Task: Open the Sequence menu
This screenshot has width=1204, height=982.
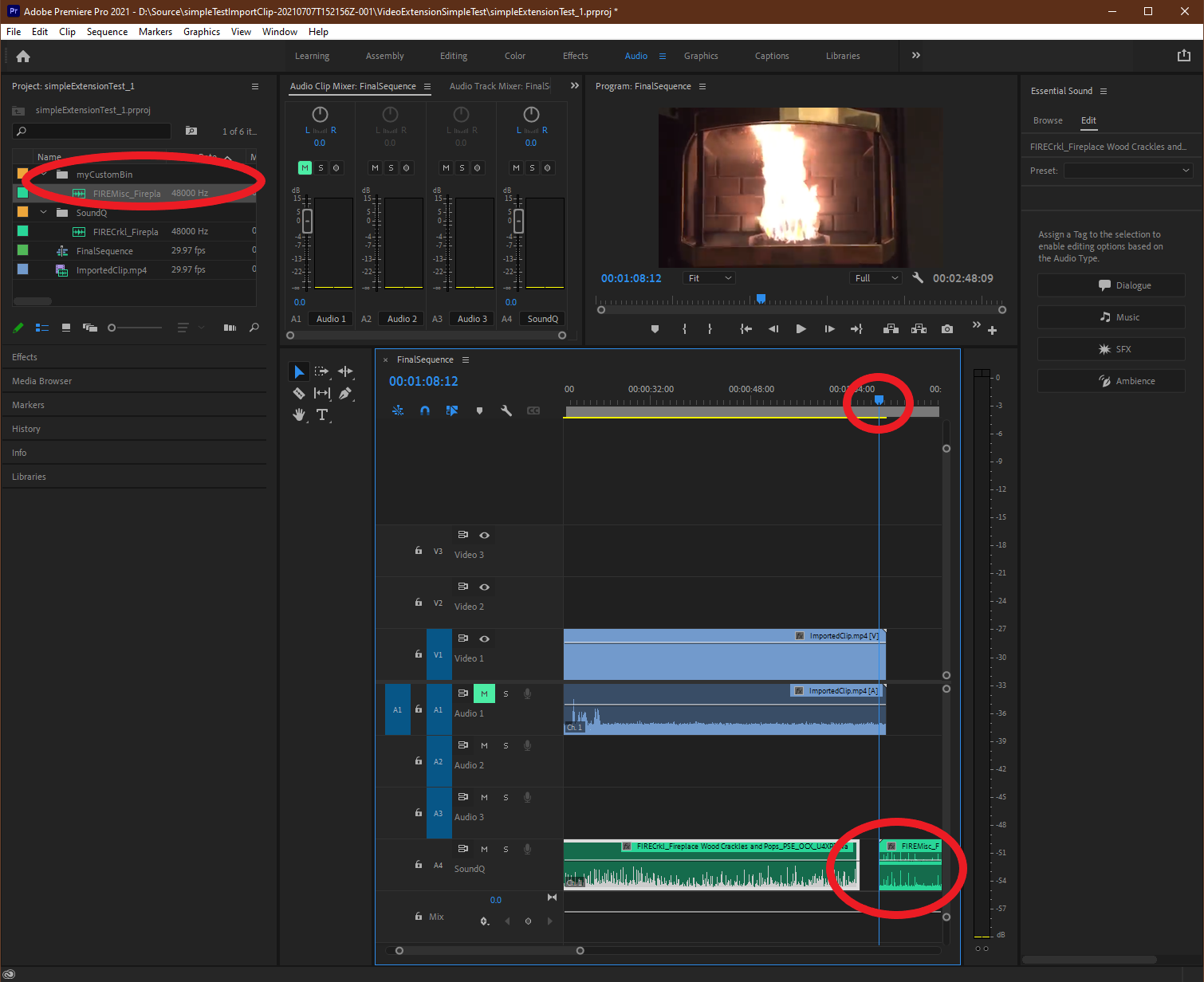Action: (x=107, y=32)
